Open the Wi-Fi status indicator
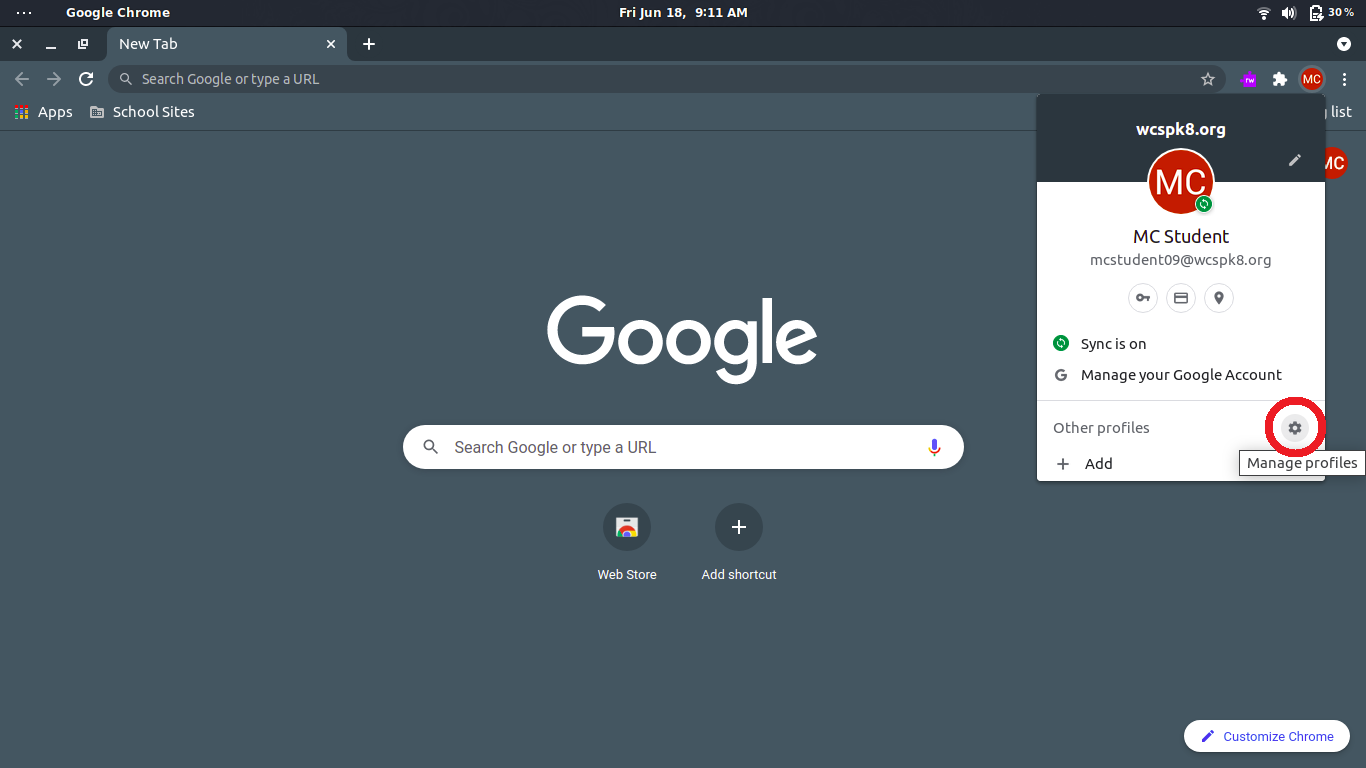Image resolution: width=1366 pixels, height=768 pixels. [1264, 13]
